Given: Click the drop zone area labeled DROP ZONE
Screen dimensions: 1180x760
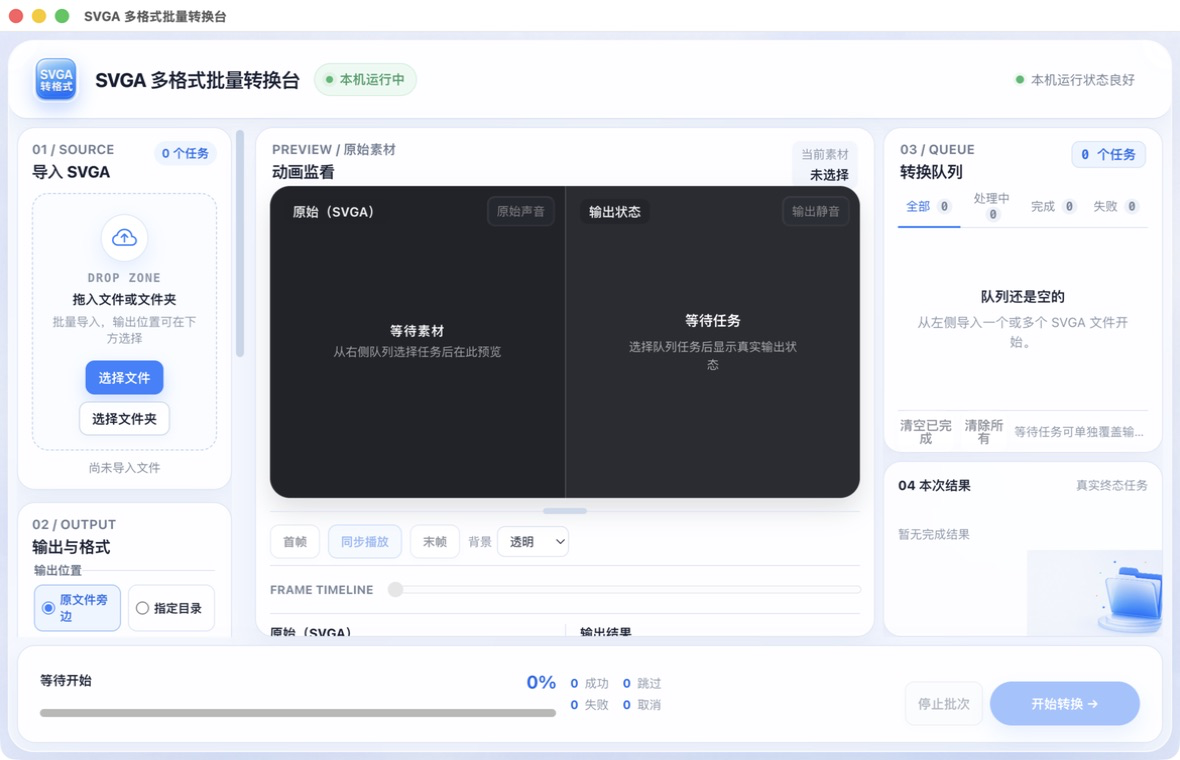Looking at the screenshot, I should tap(124, 322).
